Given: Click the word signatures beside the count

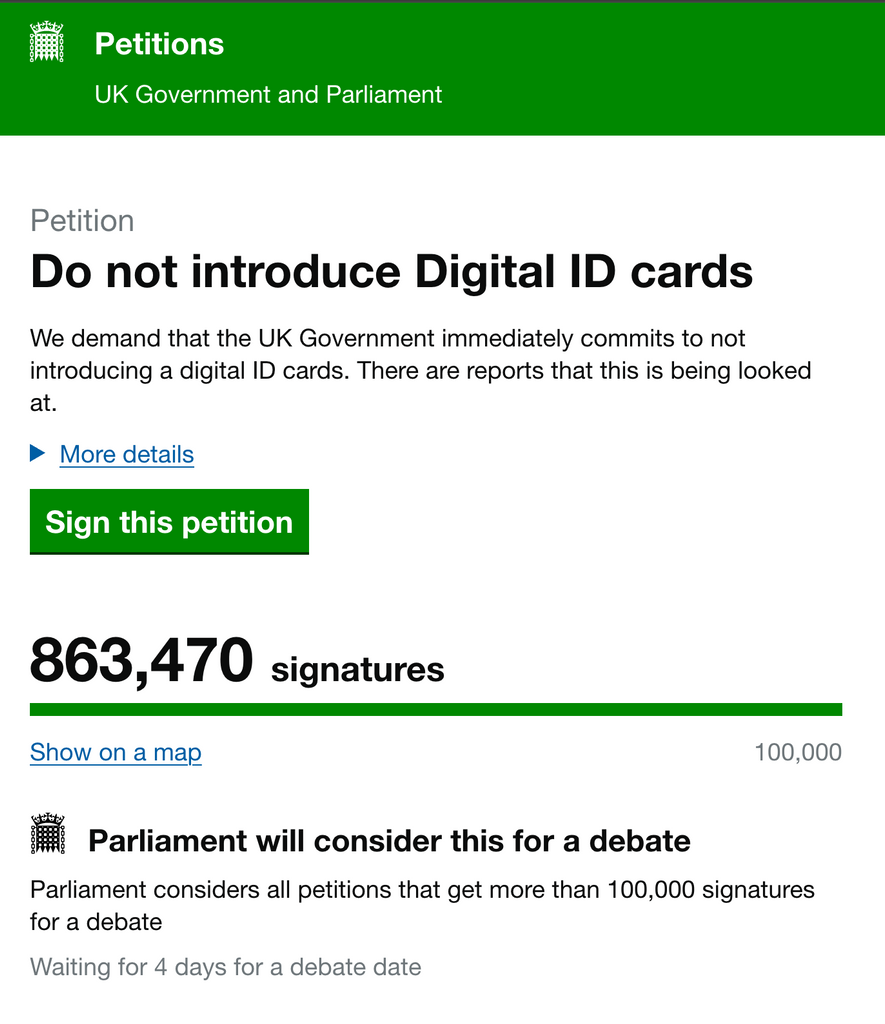Looking at the screenshot, I should tap(357, 669).
